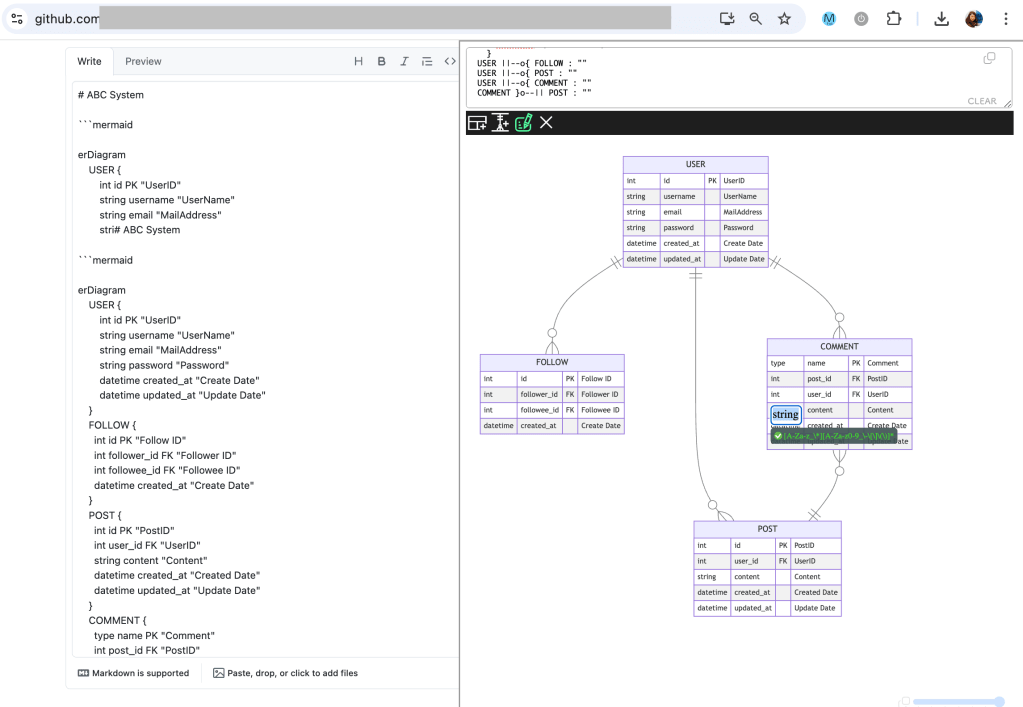Toggle bold formatting in markdown toolbar
The height and width of the screenshot is (707, 1023).
pos(382,62)
